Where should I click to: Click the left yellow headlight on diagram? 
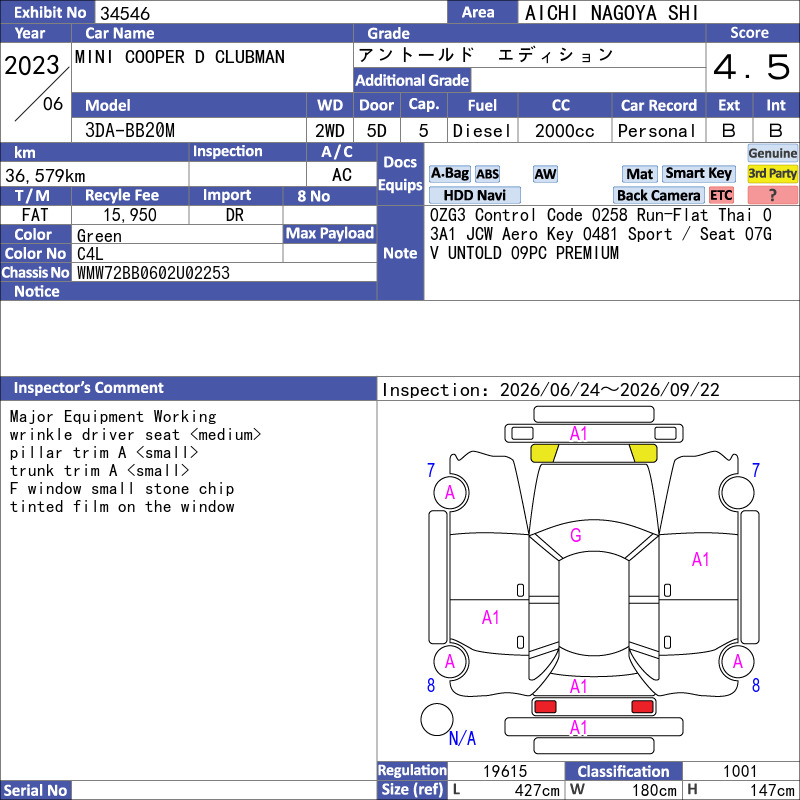tap(544, 453)
